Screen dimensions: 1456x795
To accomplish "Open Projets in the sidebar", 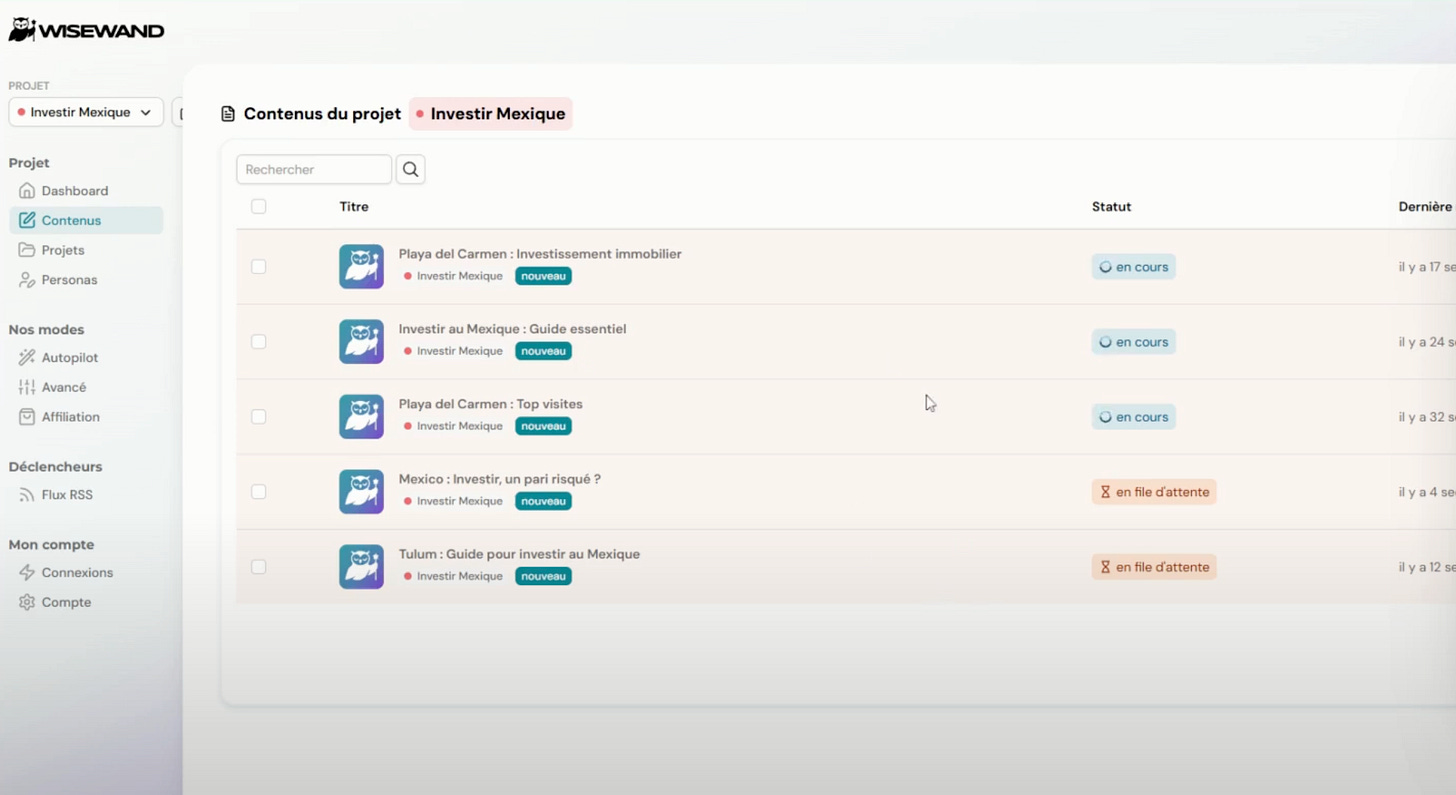I will (63, 250).
